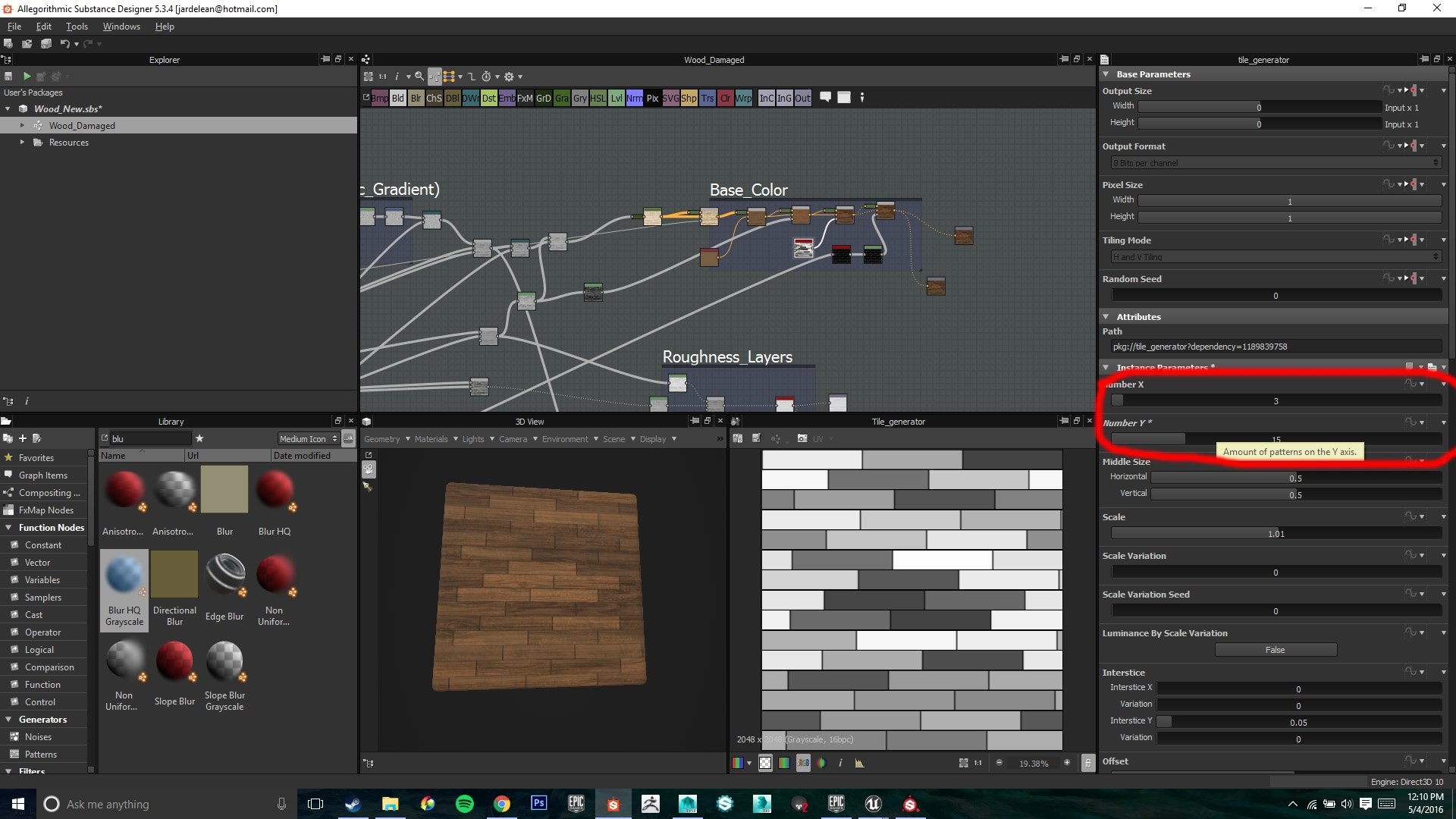Insert a Pixel Processor with Pix button
Viewport: 1456px width, 819px height.
pos(652,98)
